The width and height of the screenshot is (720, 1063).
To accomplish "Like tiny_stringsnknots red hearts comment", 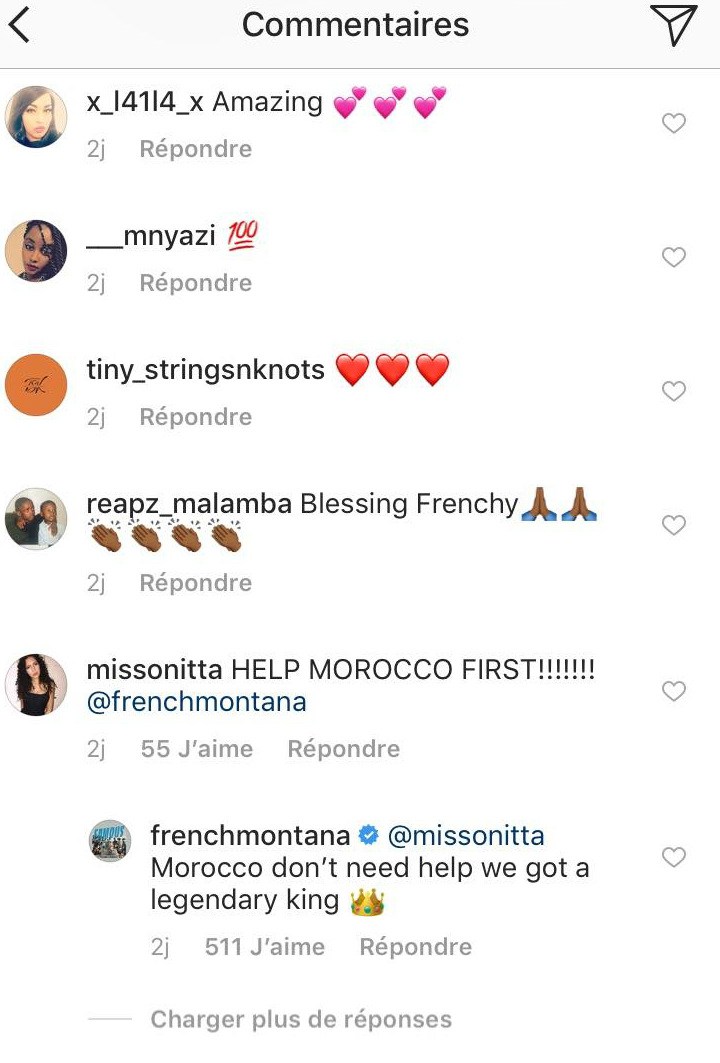I will (673, 391).
